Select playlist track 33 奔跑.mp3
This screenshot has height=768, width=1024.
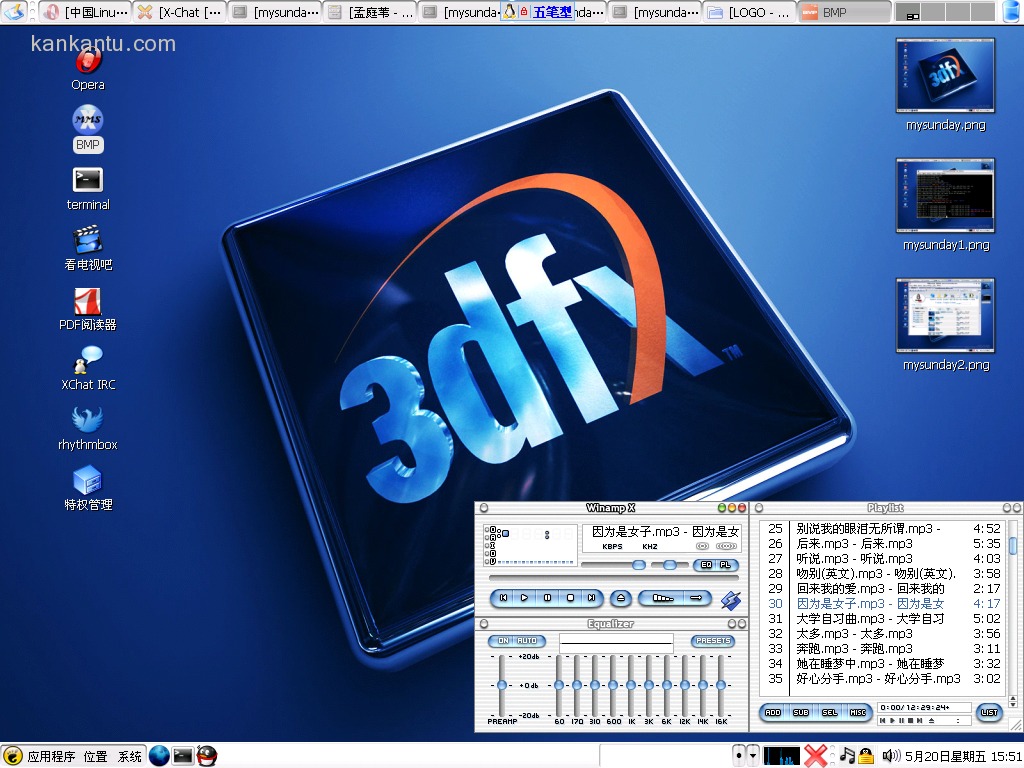pyautogui.click(x=884, y=648)
